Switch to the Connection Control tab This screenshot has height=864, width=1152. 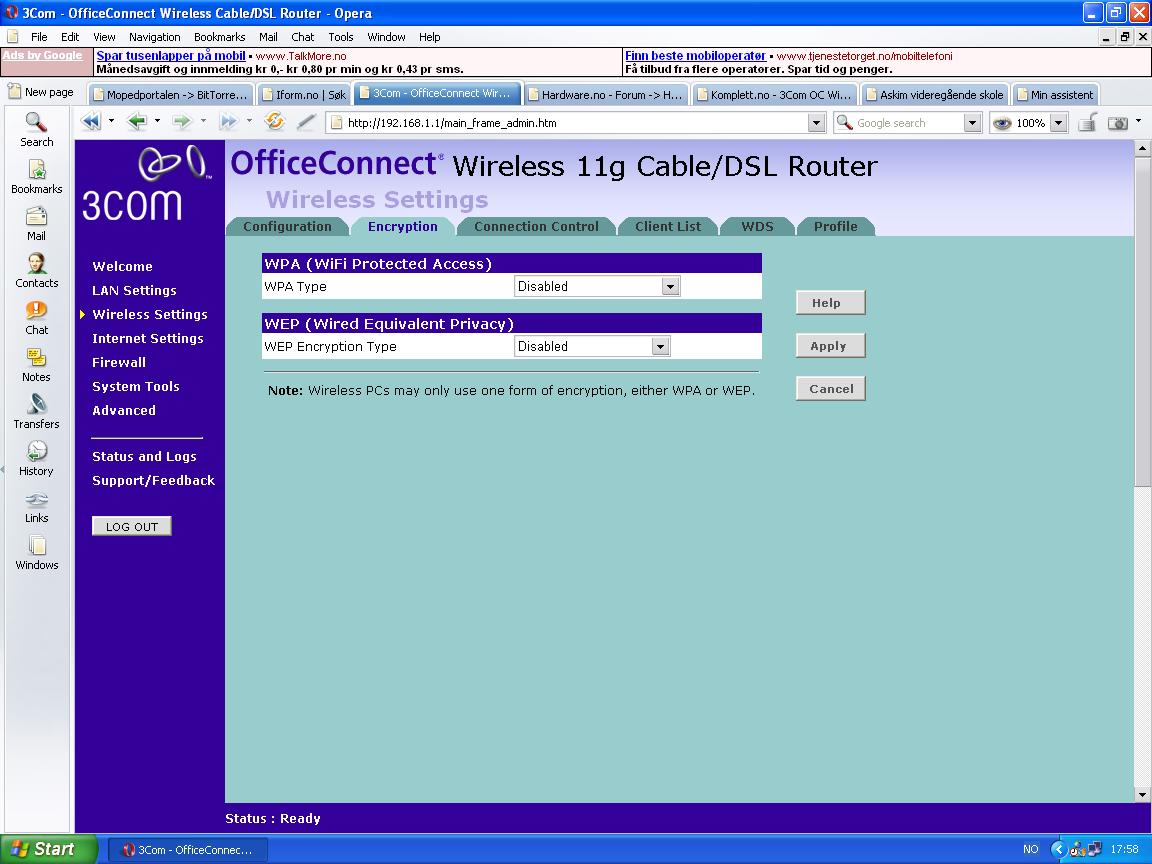[x=536, y=226]
